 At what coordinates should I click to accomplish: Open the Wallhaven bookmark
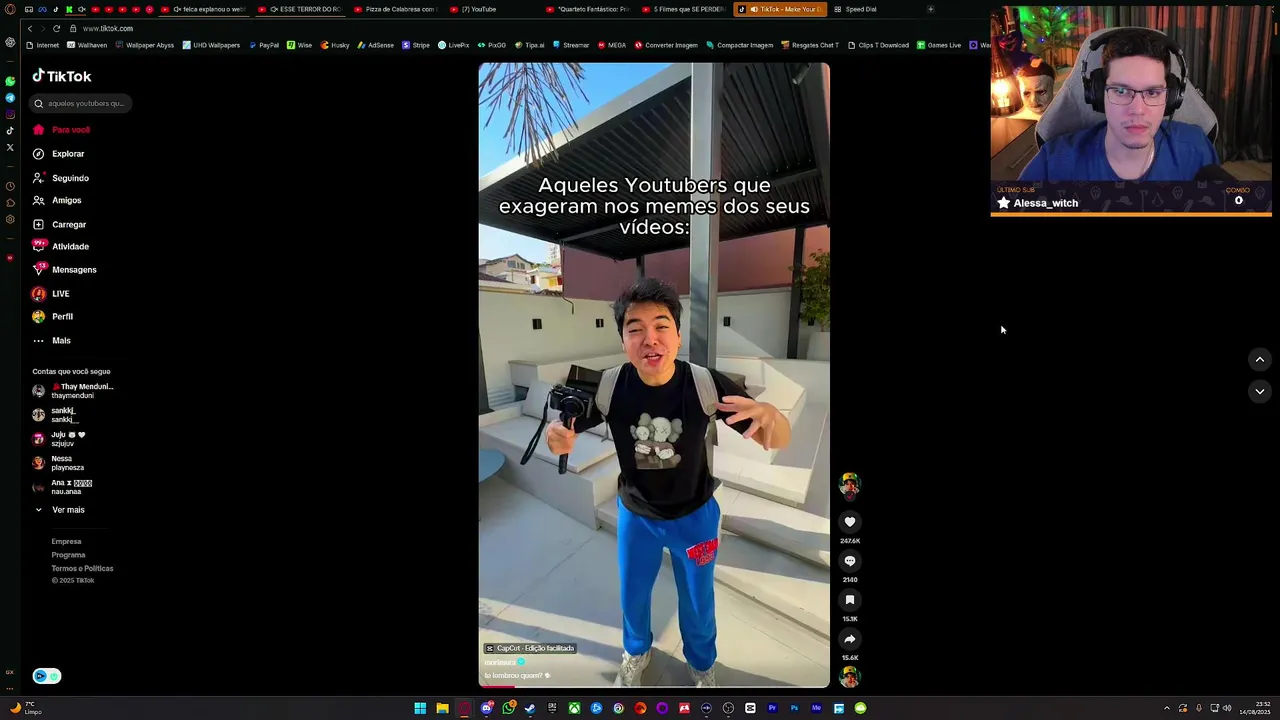coord(87,45)
